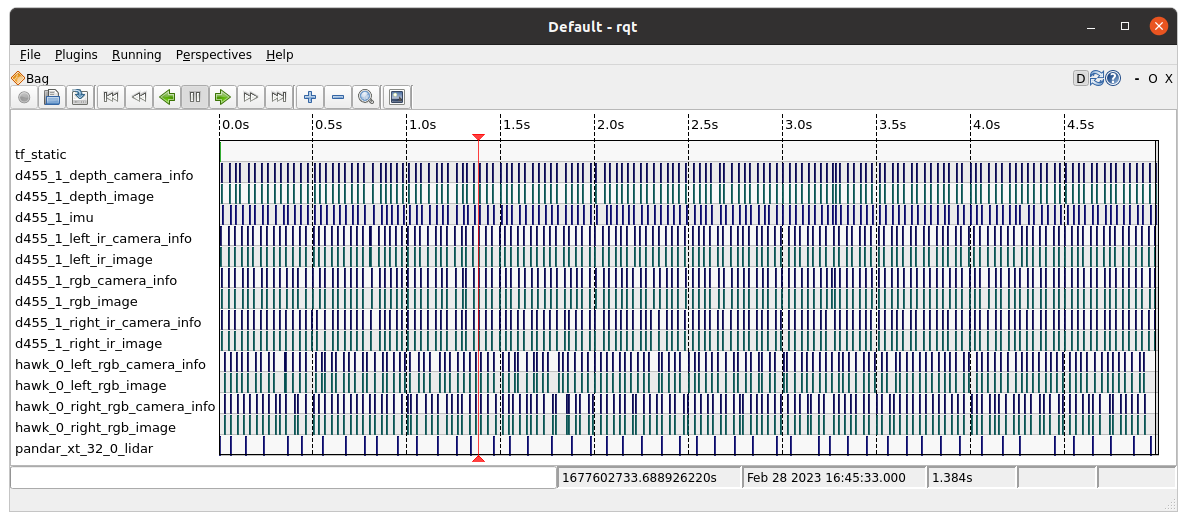1187x521 pixels.
Task: Click the D dock widget button
Action: coord(1080,78)
